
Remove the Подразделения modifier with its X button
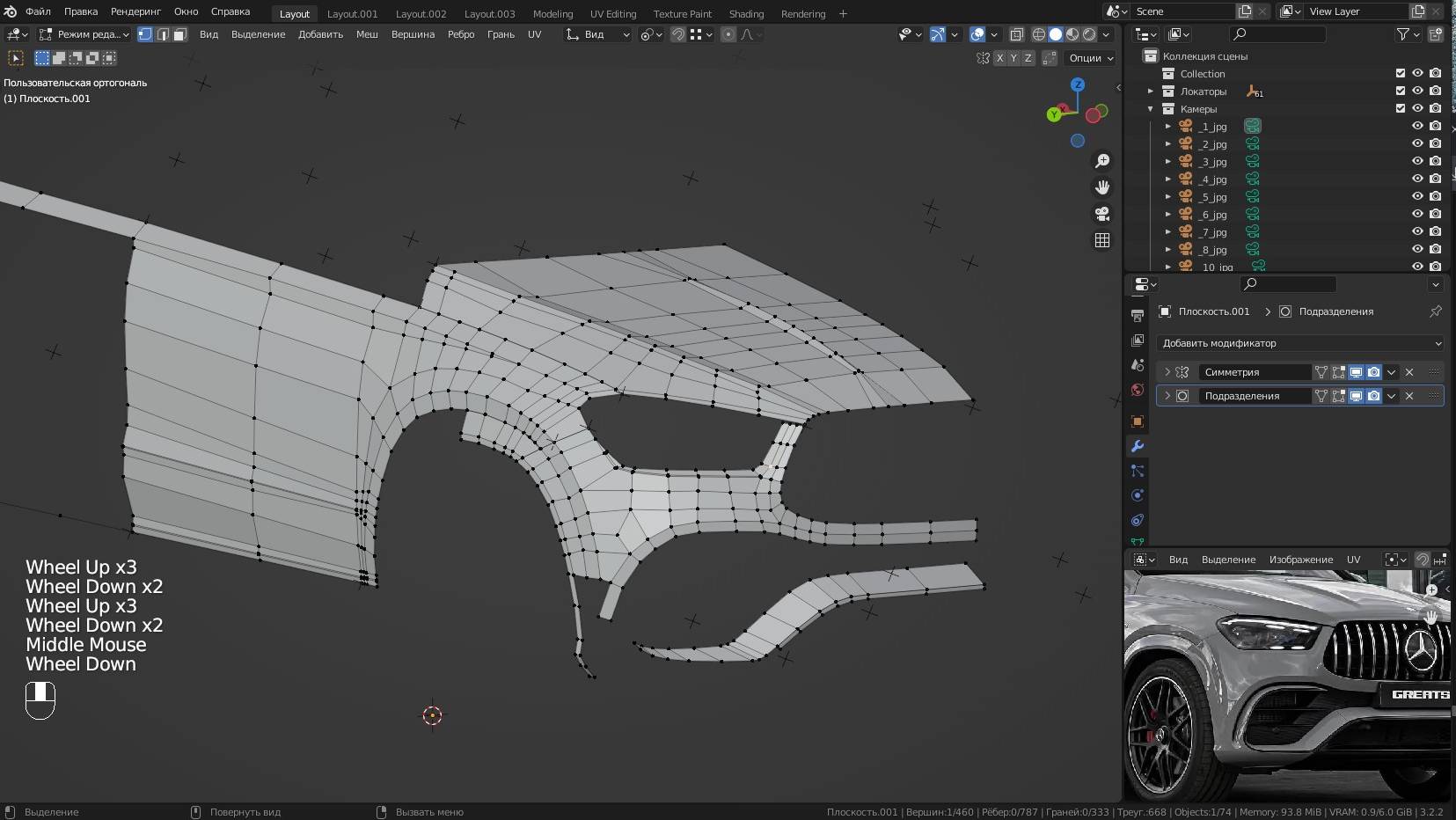pyautogui.click(x=1408, y=395)
